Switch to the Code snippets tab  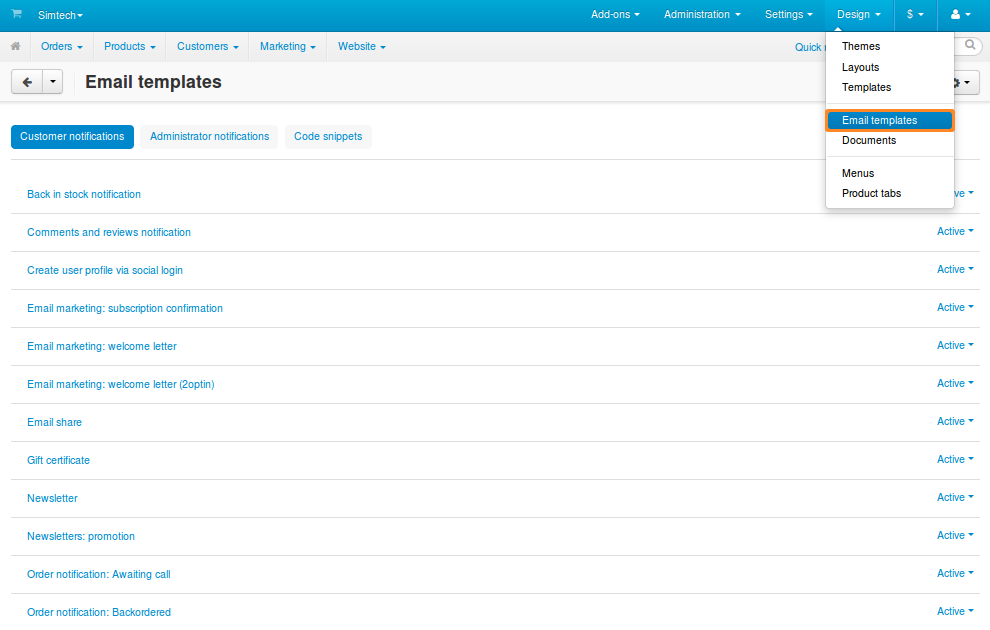coord(328,136)
